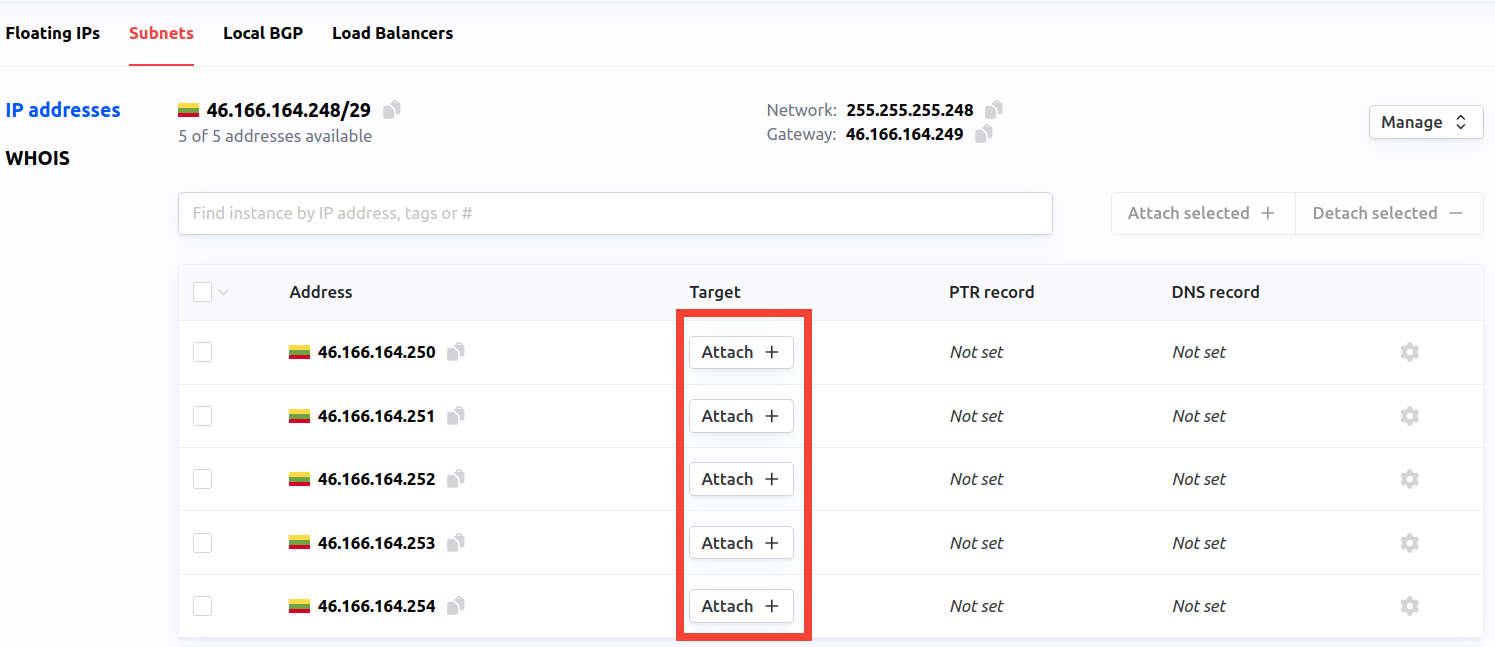Open settings gear for 46.166.164.254 row
The height and width of the screenshot is (647, 1495).
(x=1409, y=606)
